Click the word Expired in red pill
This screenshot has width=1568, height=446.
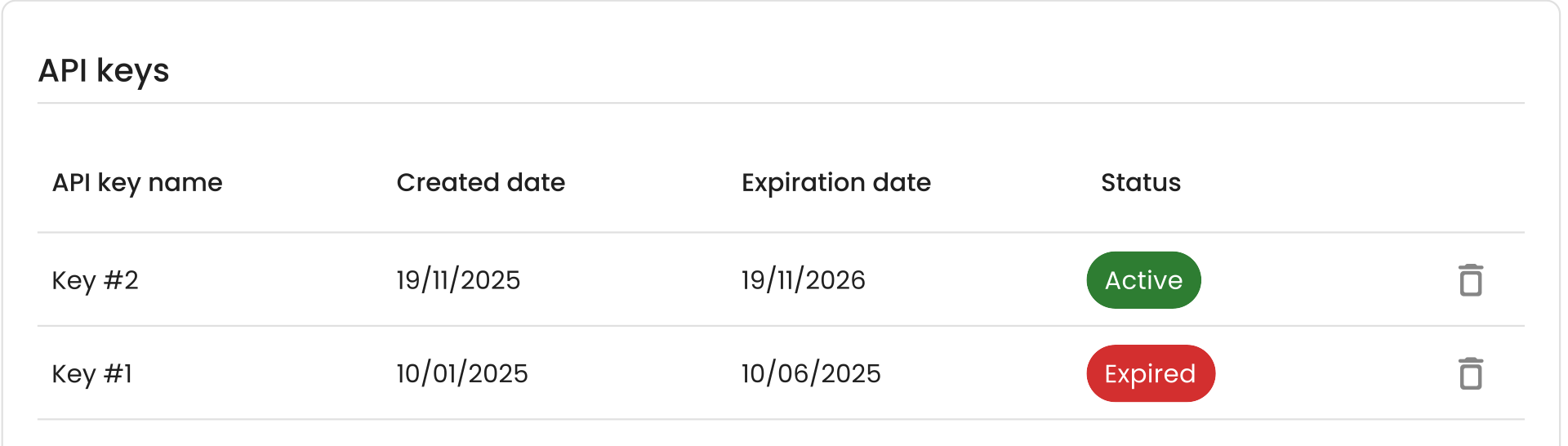click(1150, 373)
